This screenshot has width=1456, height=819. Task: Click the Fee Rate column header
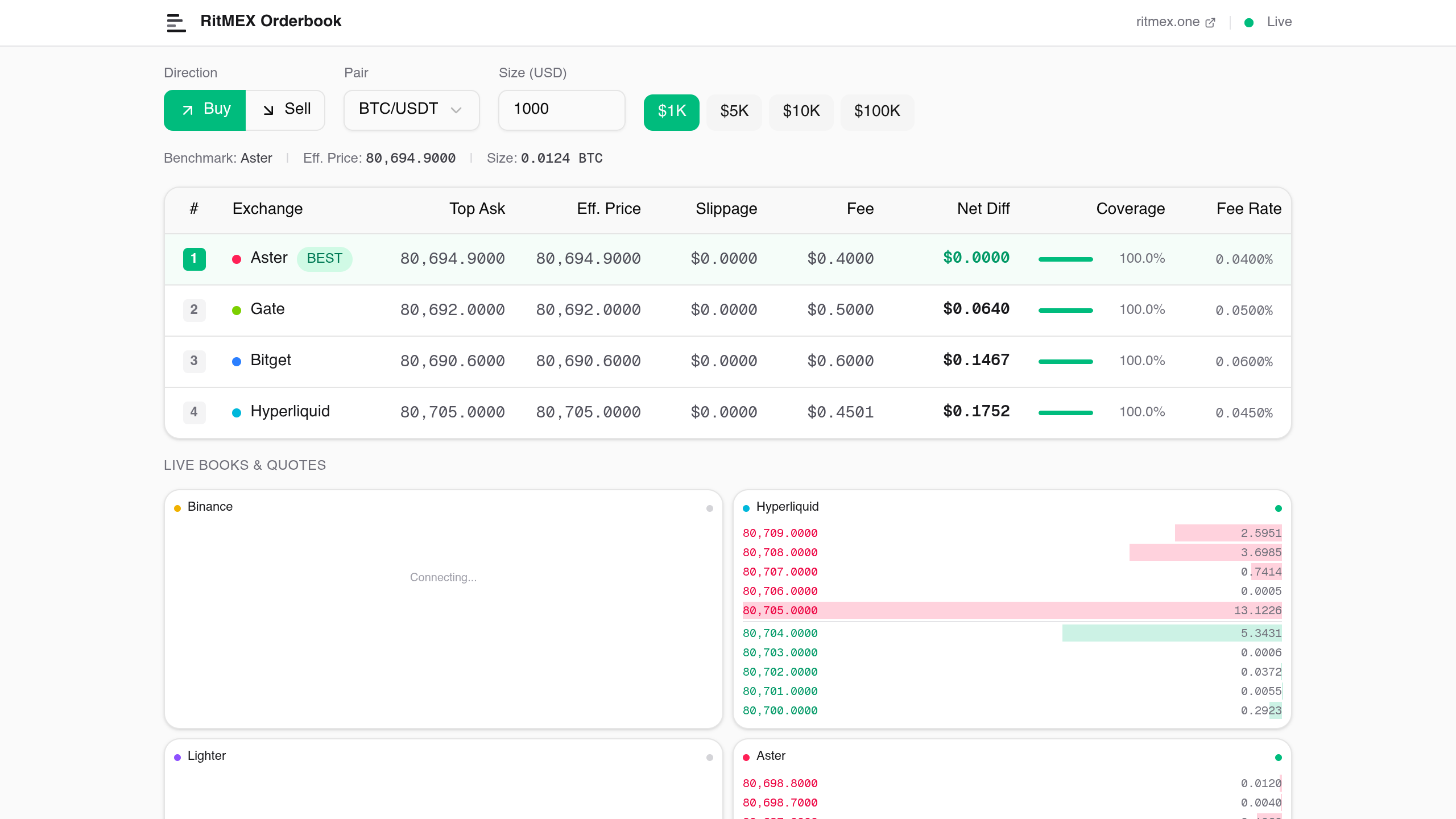pos(1249,209)
